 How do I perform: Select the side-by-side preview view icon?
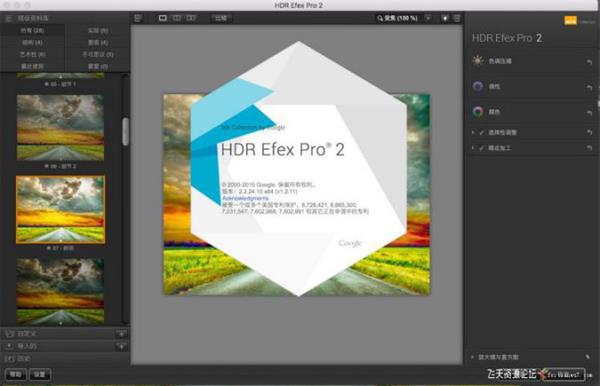pos(191,18)
